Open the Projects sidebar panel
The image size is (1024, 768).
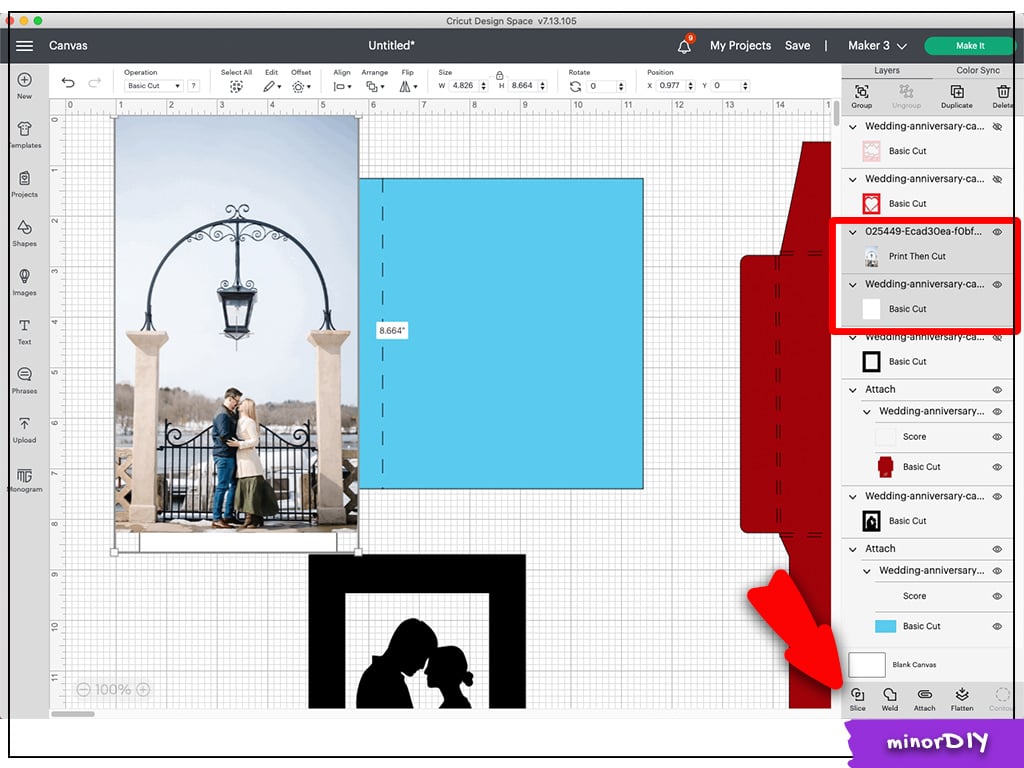(x=24, y=184)
